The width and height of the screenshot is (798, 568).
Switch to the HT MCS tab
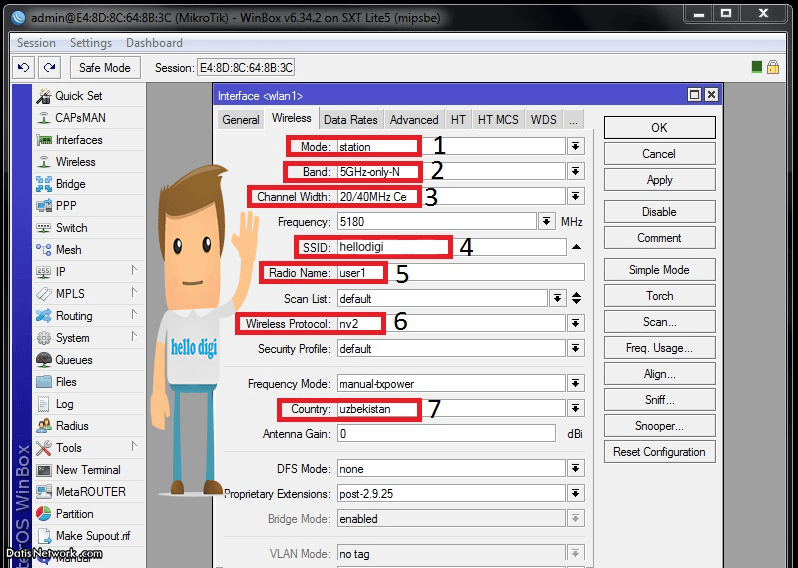coord(498,120)
